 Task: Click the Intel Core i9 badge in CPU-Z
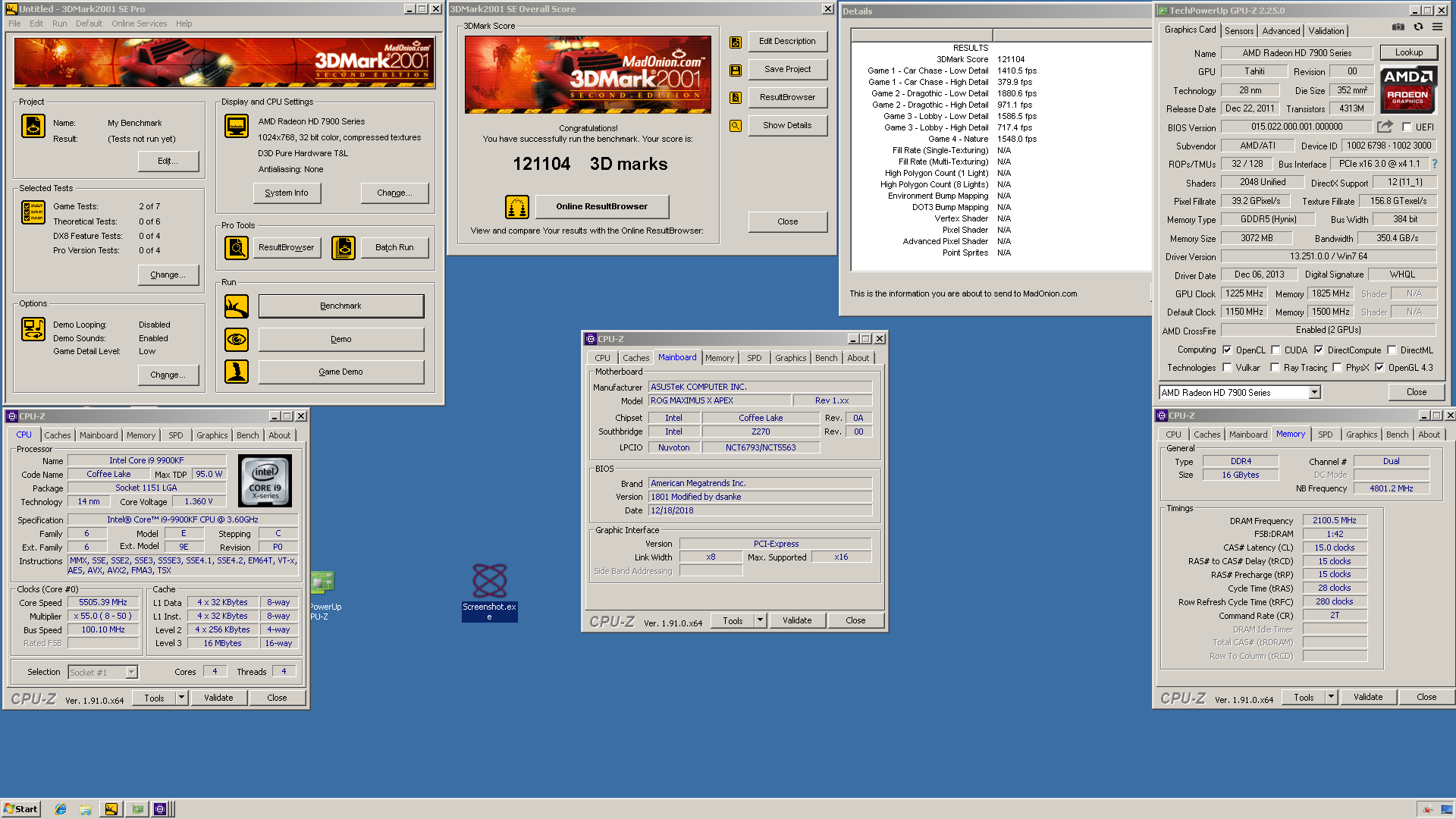tap(265, 481)
